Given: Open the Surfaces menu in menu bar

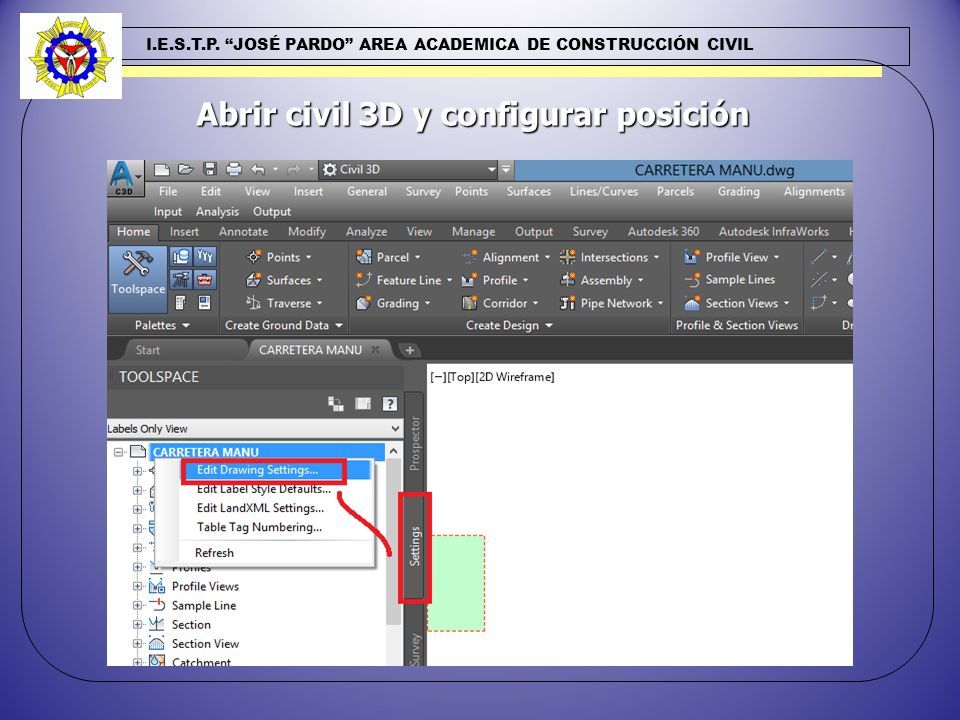Looking at the screenshot, I should 528,192.
